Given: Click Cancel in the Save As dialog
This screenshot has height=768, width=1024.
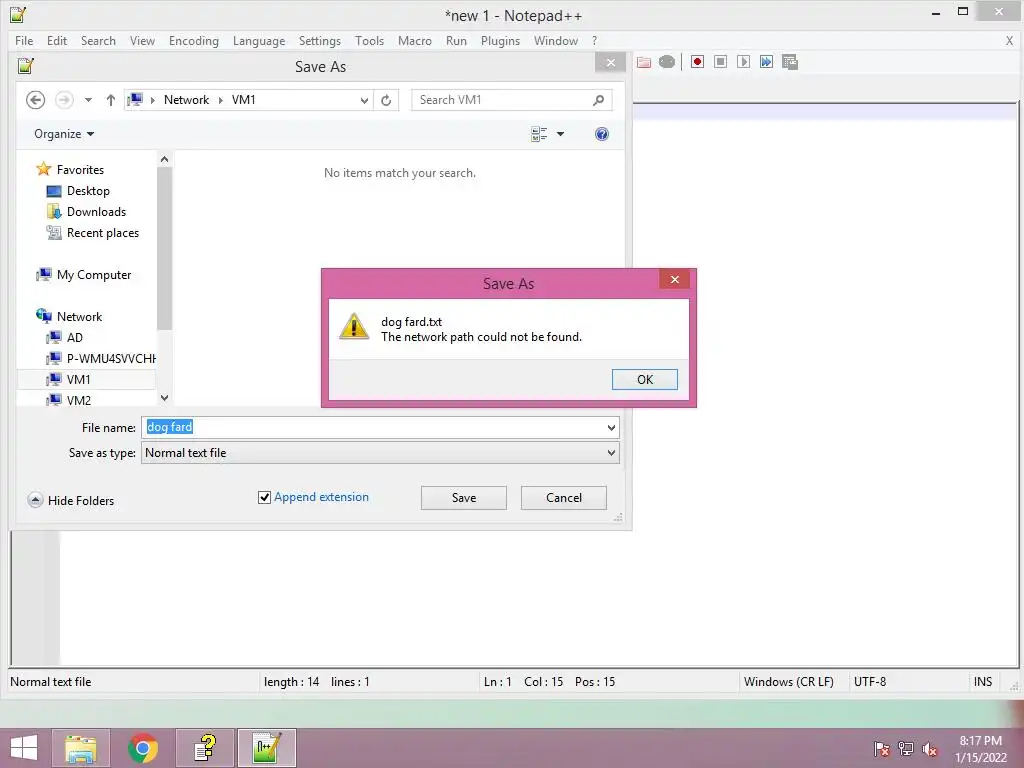Looking at the screenshot, I should (564, 498).
